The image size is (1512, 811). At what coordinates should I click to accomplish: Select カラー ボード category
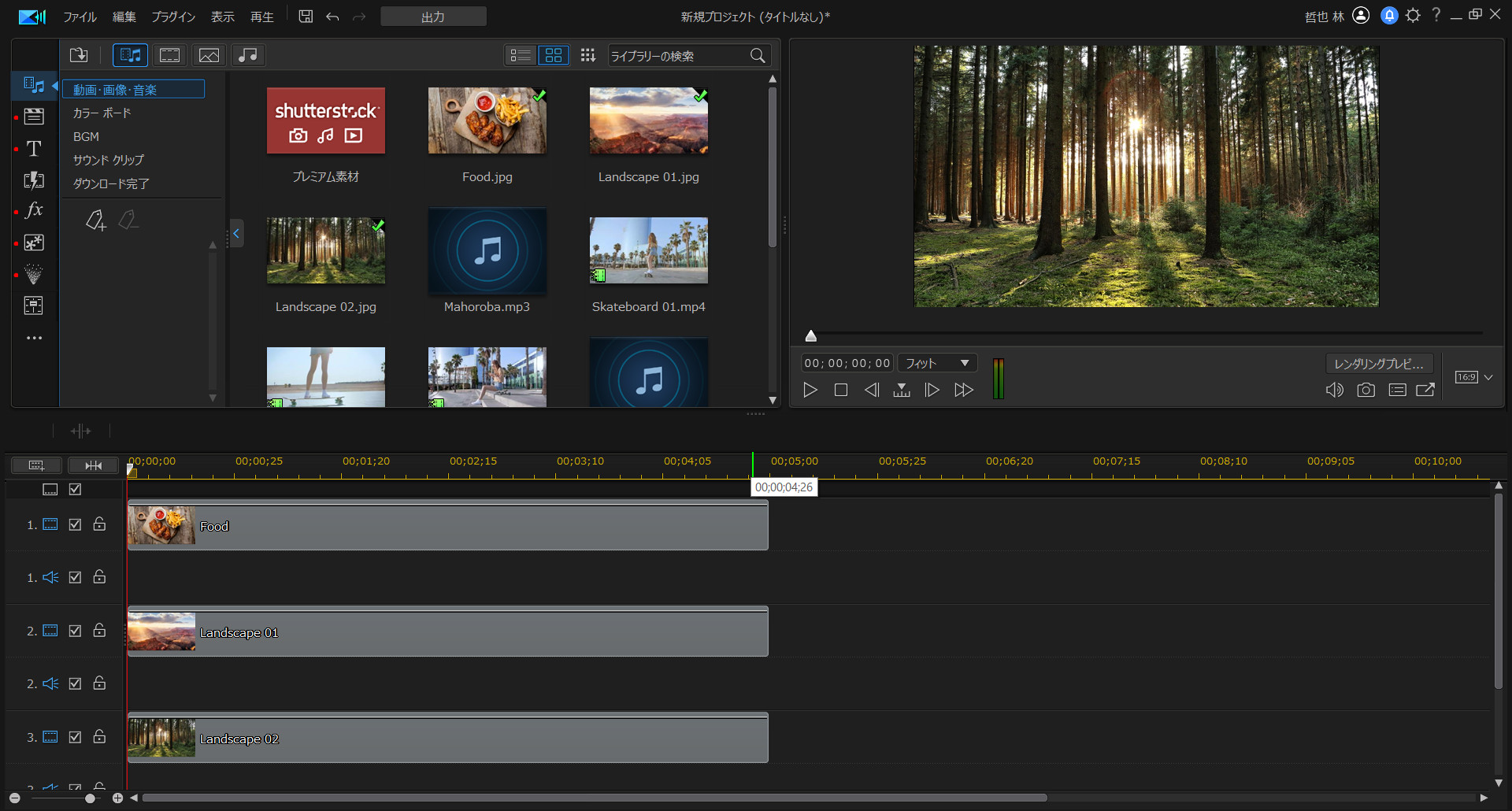102,113
